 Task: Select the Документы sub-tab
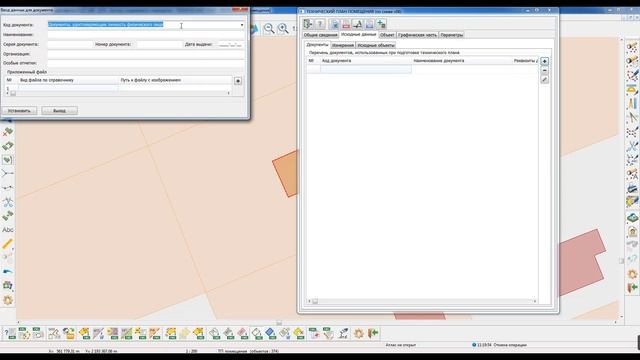(x=317, y=45)
